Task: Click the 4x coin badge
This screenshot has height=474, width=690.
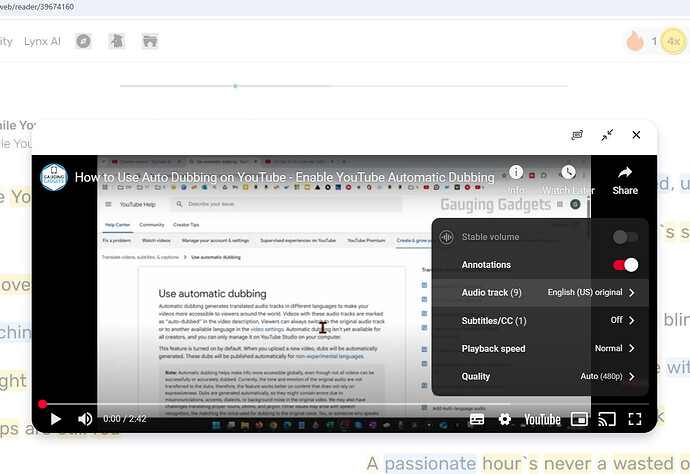Action: 673,41
